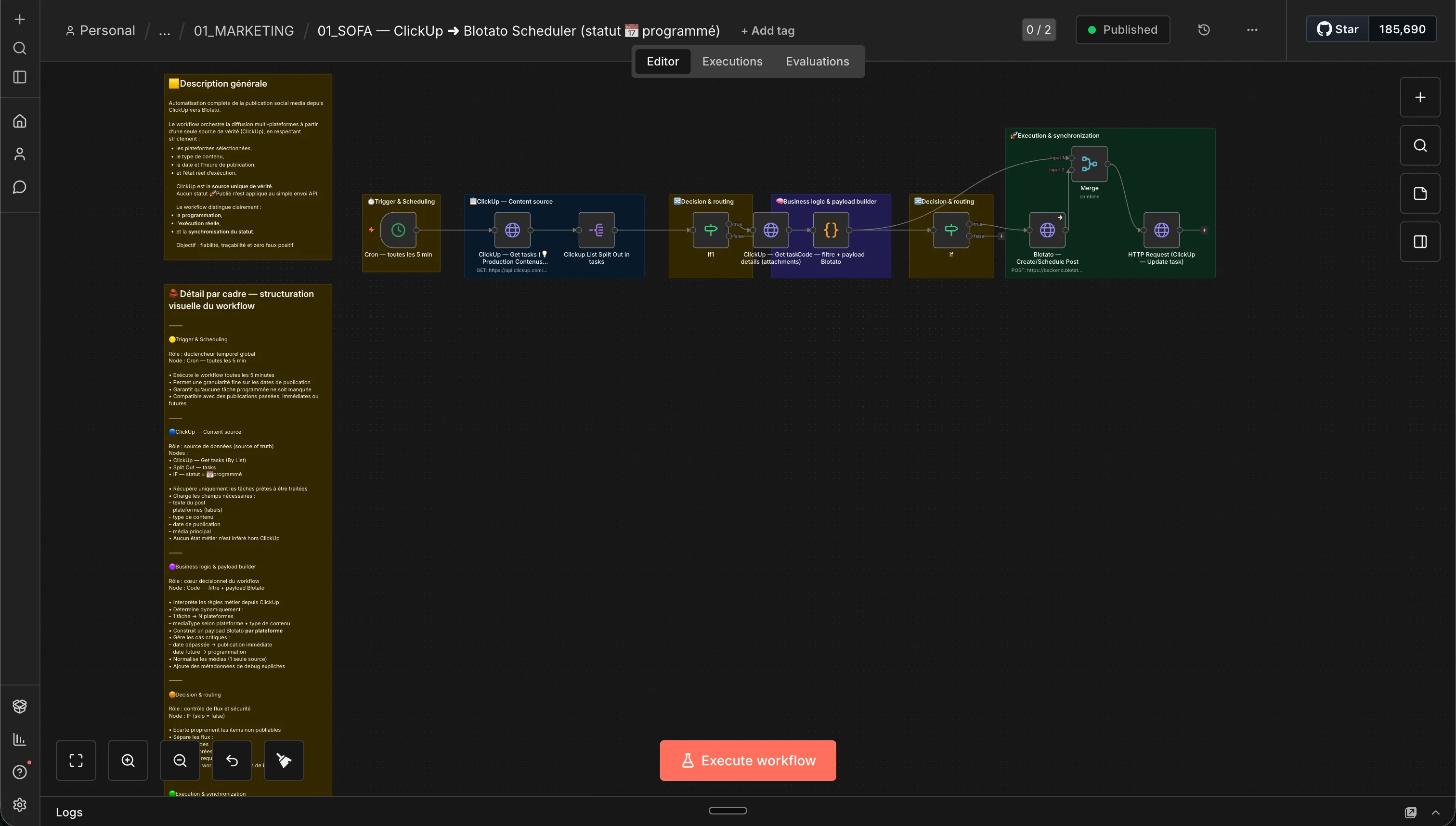This screenshot has width=1456, height=826.
Task: Click + Add tag
Action: [x=767, y=31]
